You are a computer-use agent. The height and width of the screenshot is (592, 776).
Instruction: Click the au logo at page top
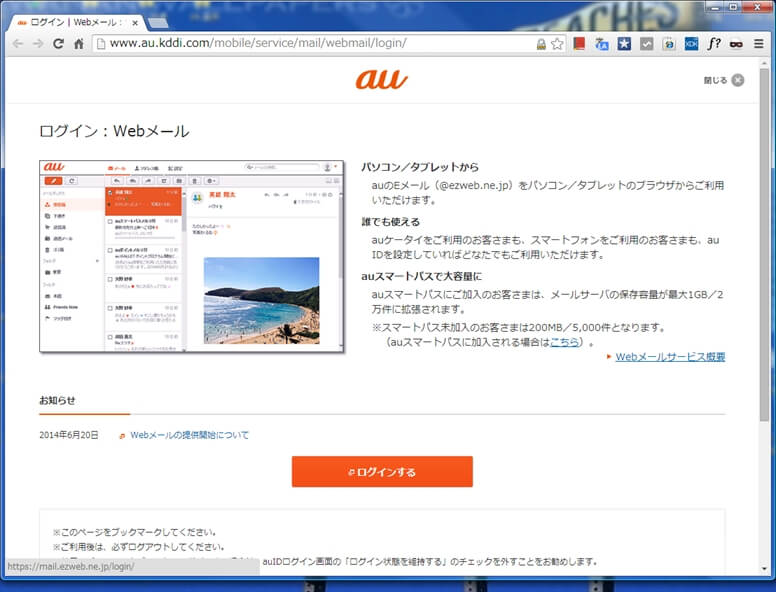(381, 80)
